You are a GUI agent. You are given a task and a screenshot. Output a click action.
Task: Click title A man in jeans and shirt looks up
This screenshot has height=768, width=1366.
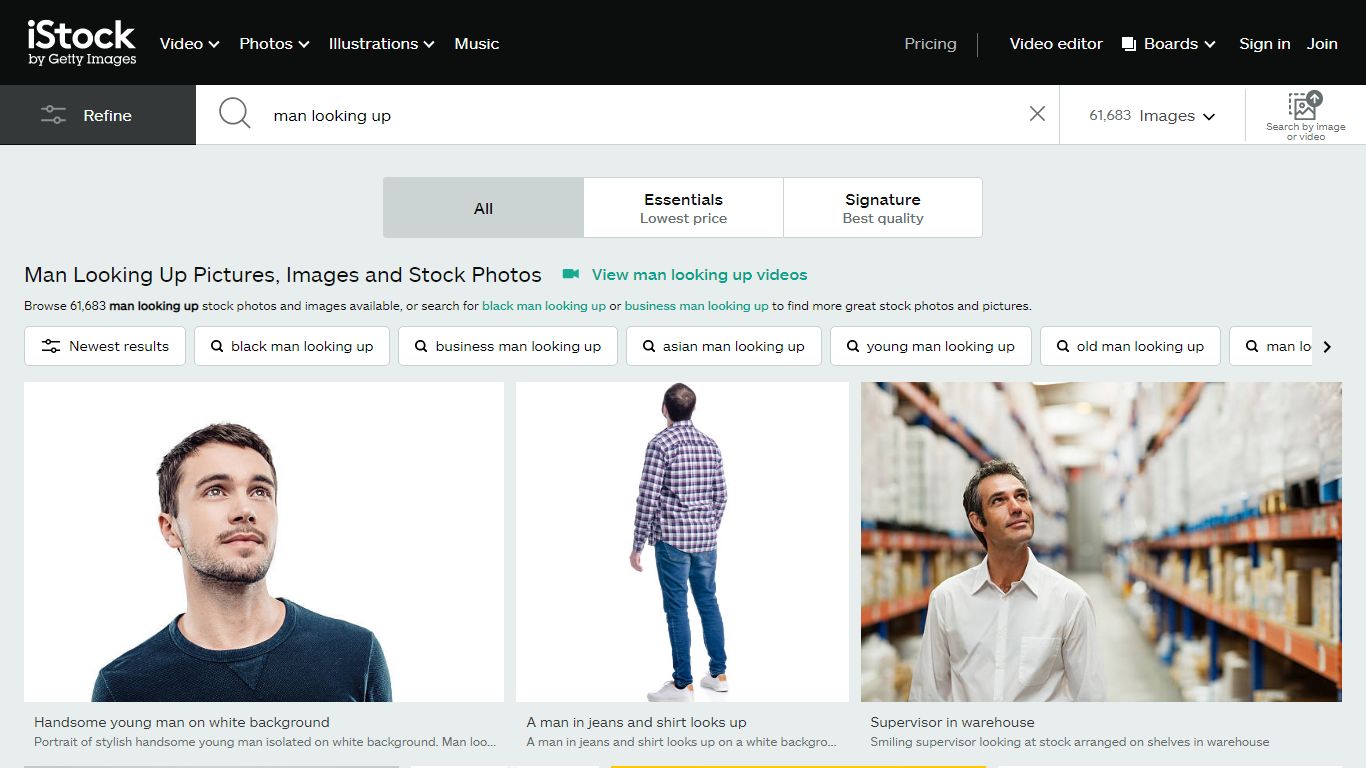tap(636, 722)
